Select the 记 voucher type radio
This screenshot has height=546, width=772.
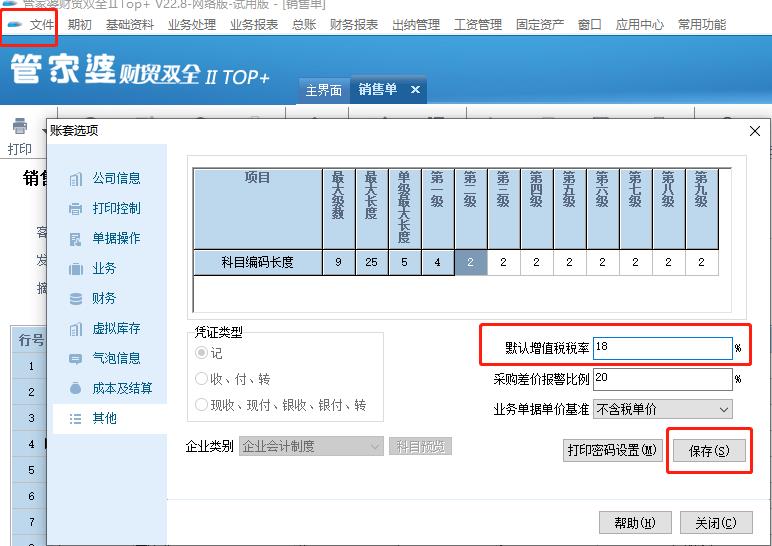coord(201,353)
